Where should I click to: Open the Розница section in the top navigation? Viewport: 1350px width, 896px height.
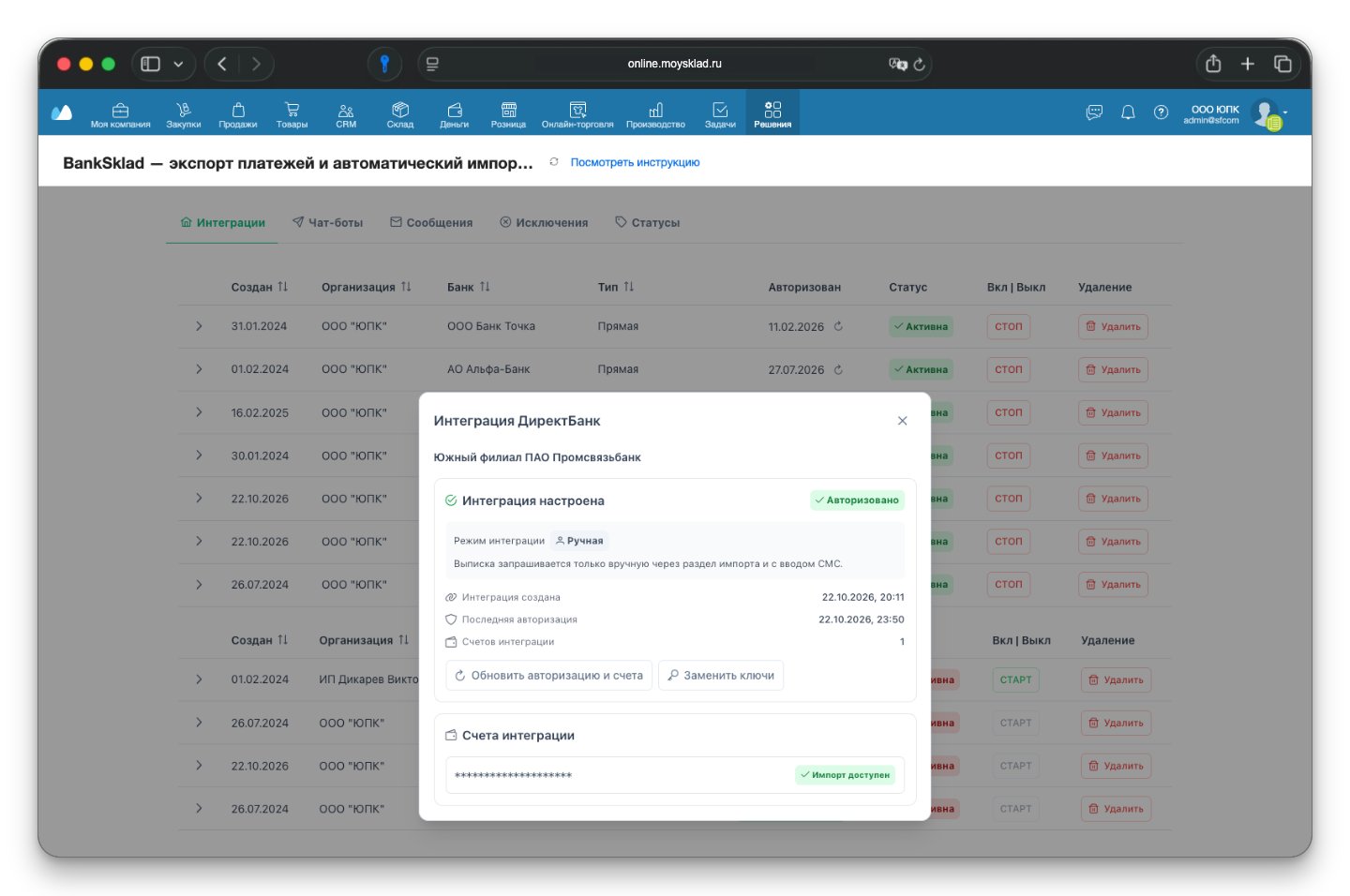click(508, 114)
